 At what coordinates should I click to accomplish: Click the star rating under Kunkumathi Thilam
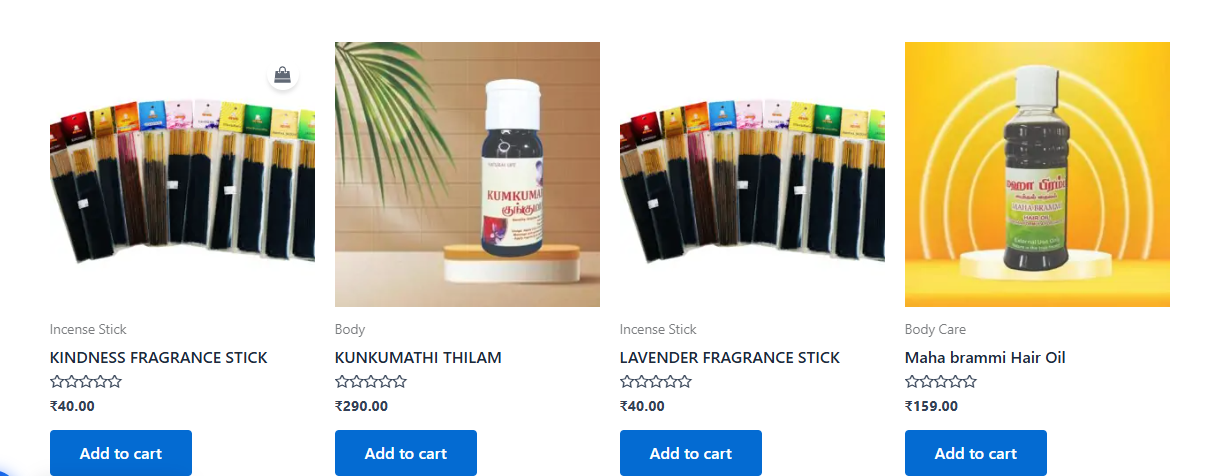point(371,382)
